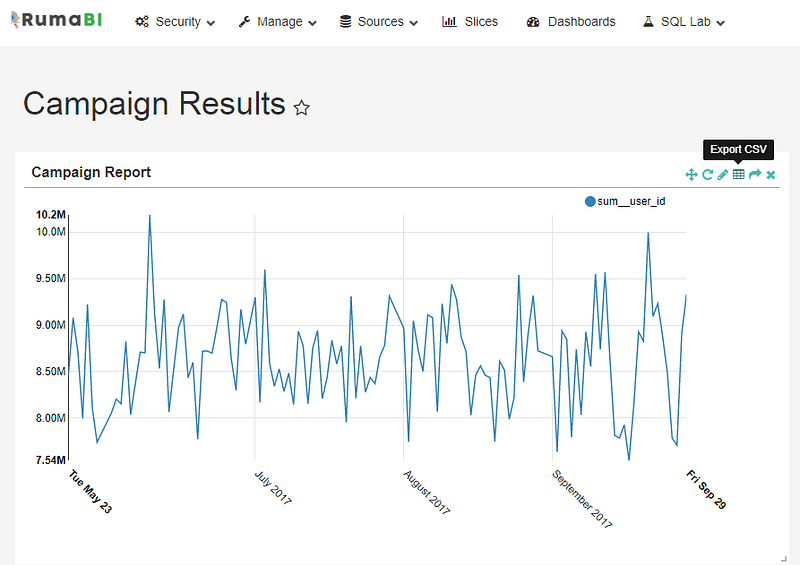The height and width of the screenshot is (565, 800).
Task: Click the Campaign Results dashboard title
Action: point(154,104)
